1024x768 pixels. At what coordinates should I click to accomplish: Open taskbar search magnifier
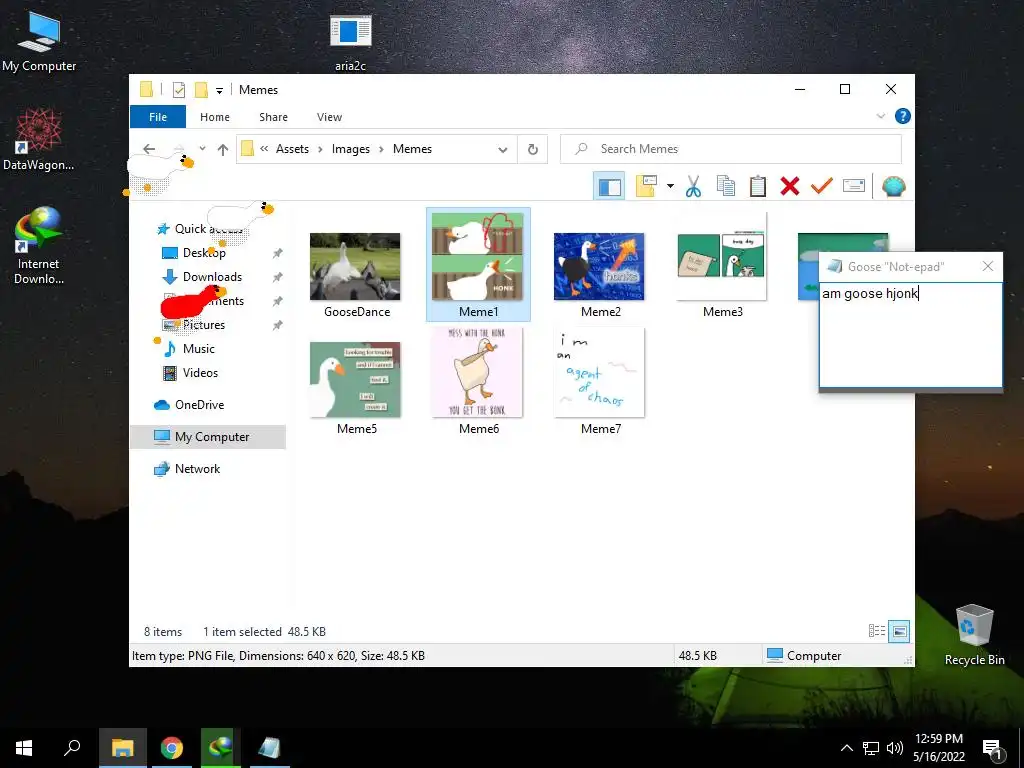[x=72, y=747]
